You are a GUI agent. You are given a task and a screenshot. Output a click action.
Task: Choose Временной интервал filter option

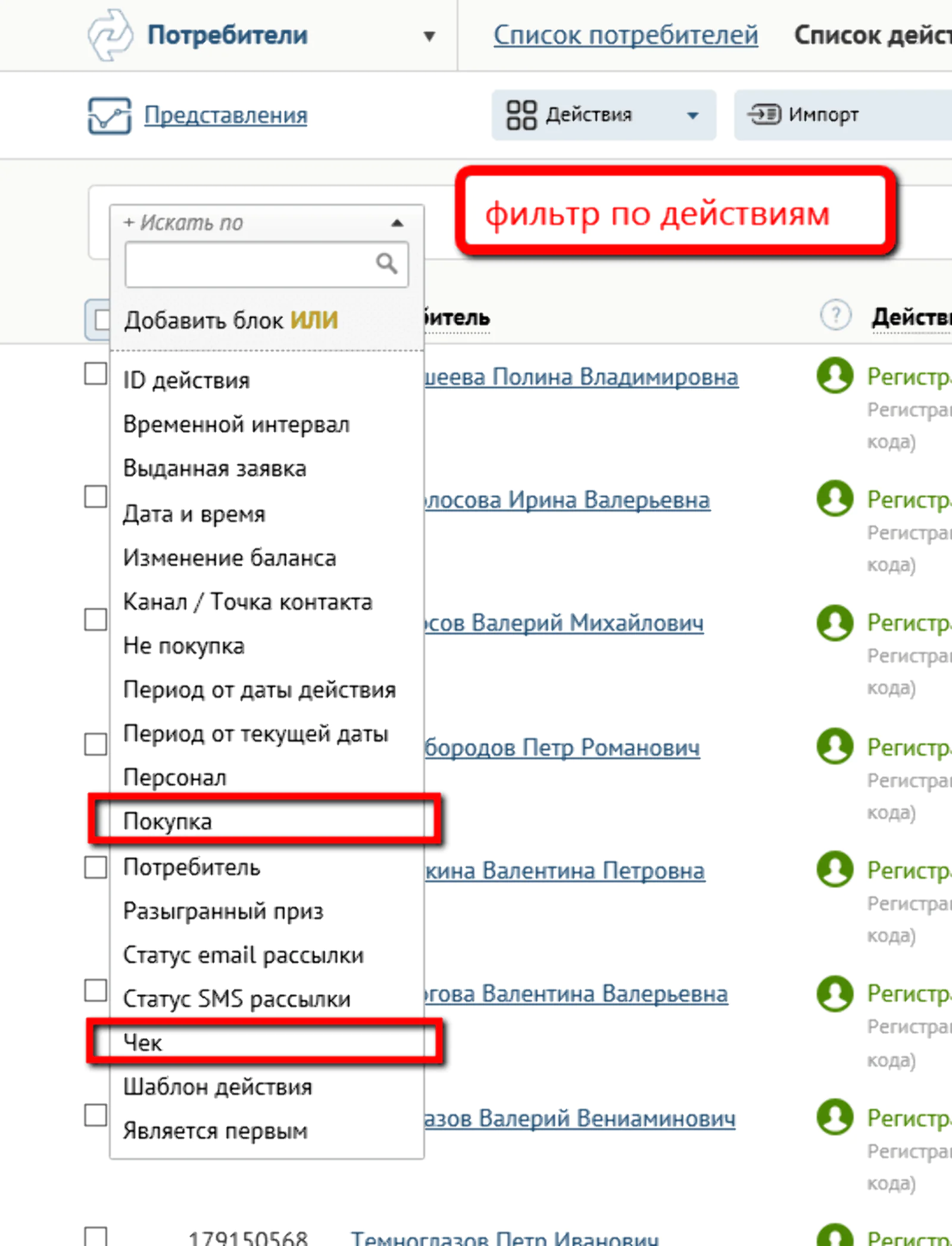(x=236, y=425)
